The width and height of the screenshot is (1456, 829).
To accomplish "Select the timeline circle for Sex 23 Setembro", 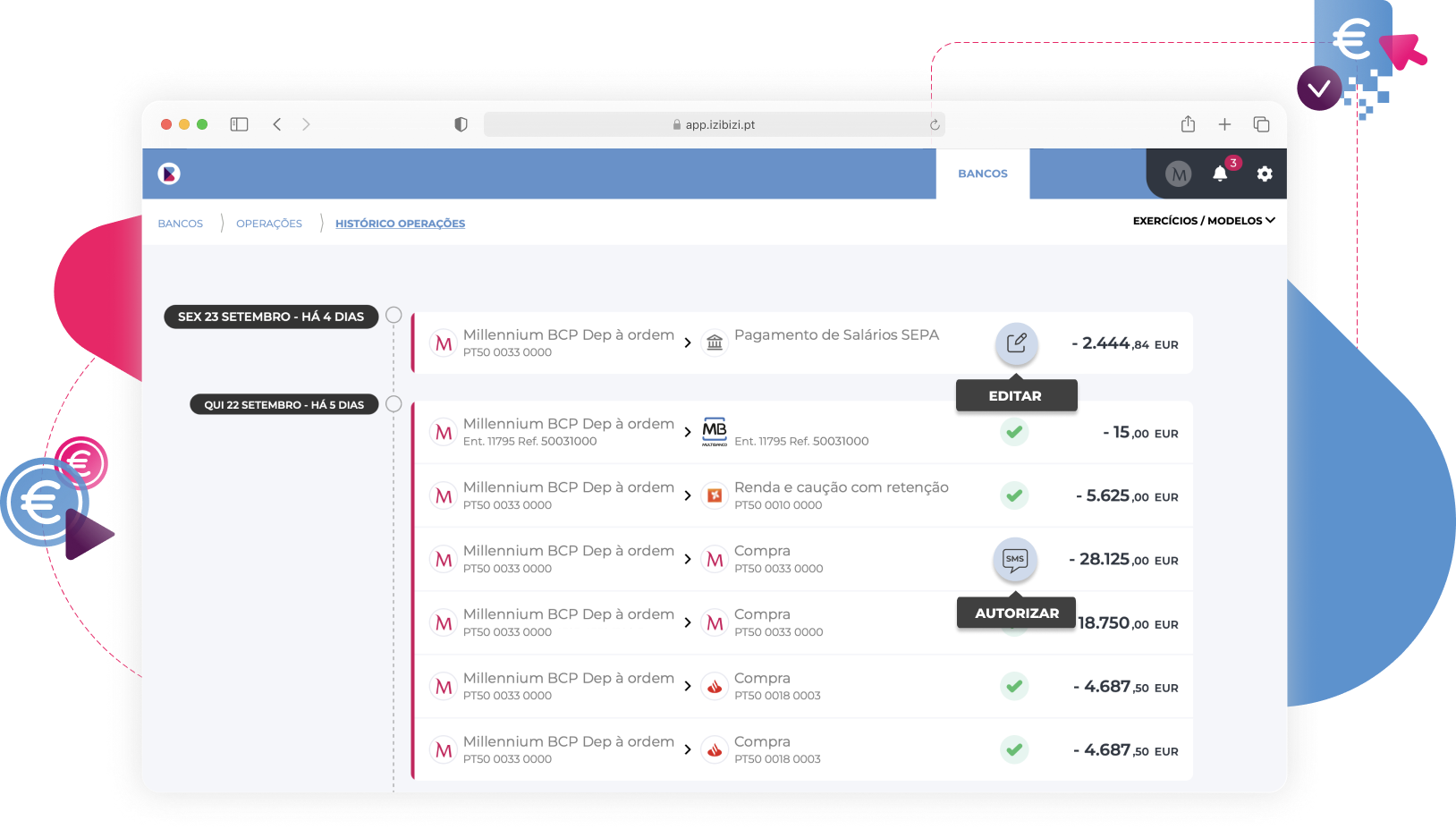I will [394, 315].
